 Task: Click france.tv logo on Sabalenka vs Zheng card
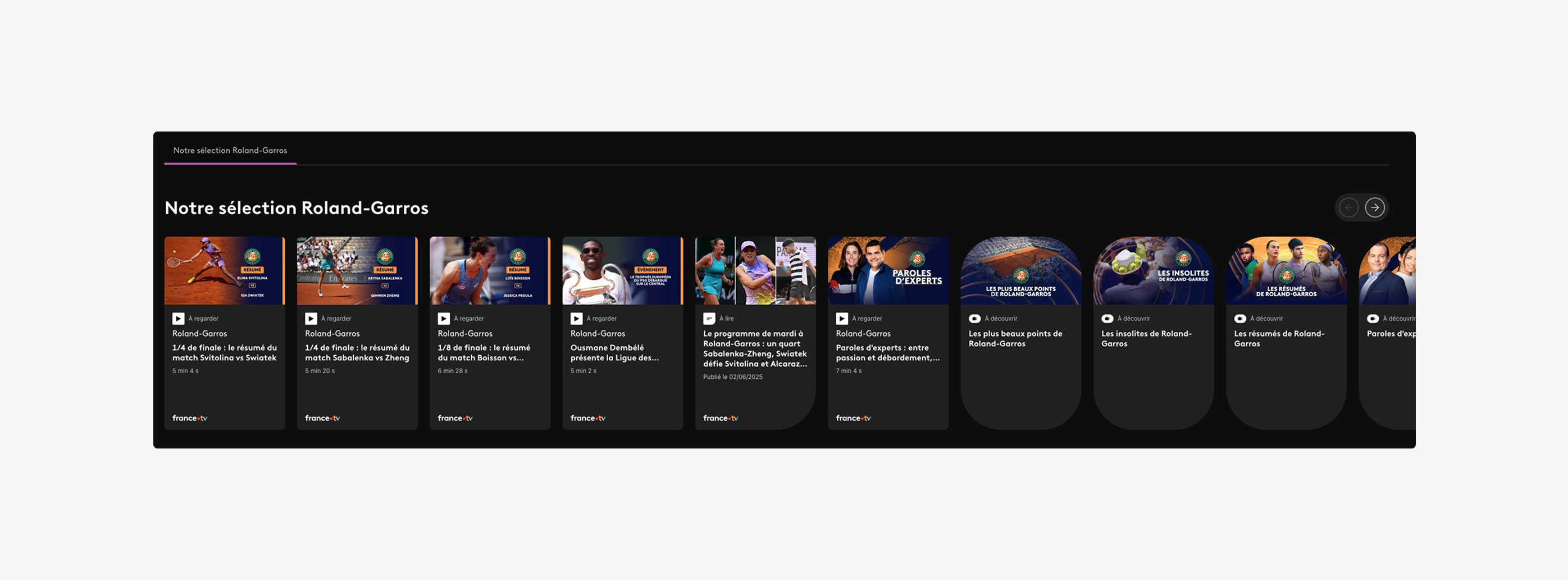(322, 418)
